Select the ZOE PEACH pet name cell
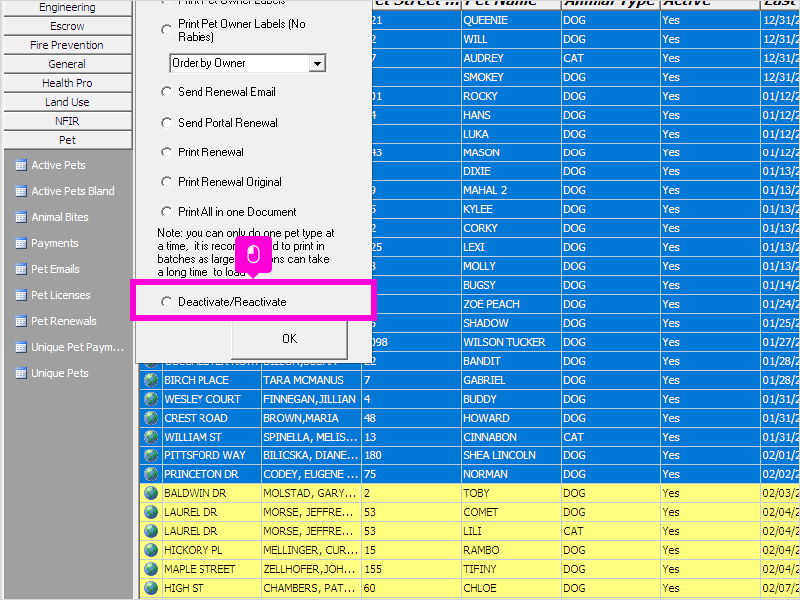 [511, 304]
